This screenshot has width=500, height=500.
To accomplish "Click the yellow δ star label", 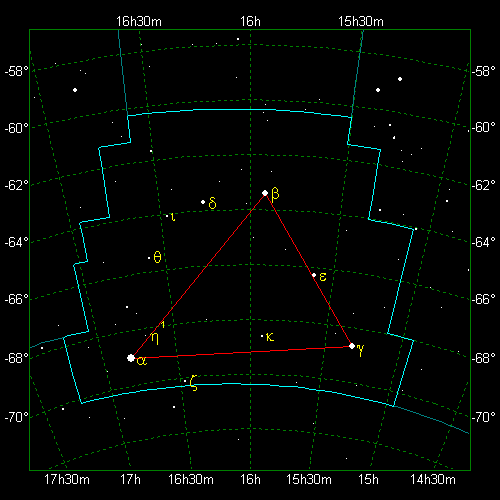I will [212, 202].
